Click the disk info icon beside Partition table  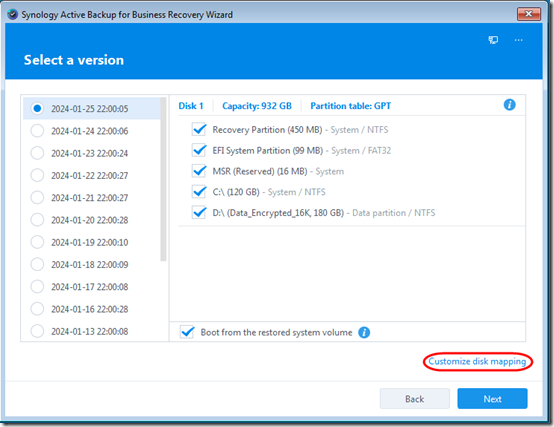click(509, 105)
